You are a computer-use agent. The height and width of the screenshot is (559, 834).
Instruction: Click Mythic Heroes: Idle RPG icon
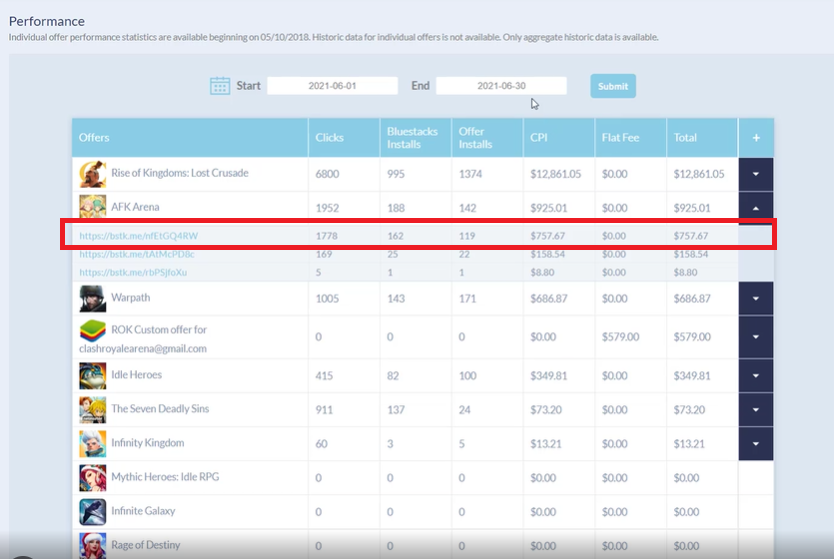pyautogui.click(x=93, y=478)
